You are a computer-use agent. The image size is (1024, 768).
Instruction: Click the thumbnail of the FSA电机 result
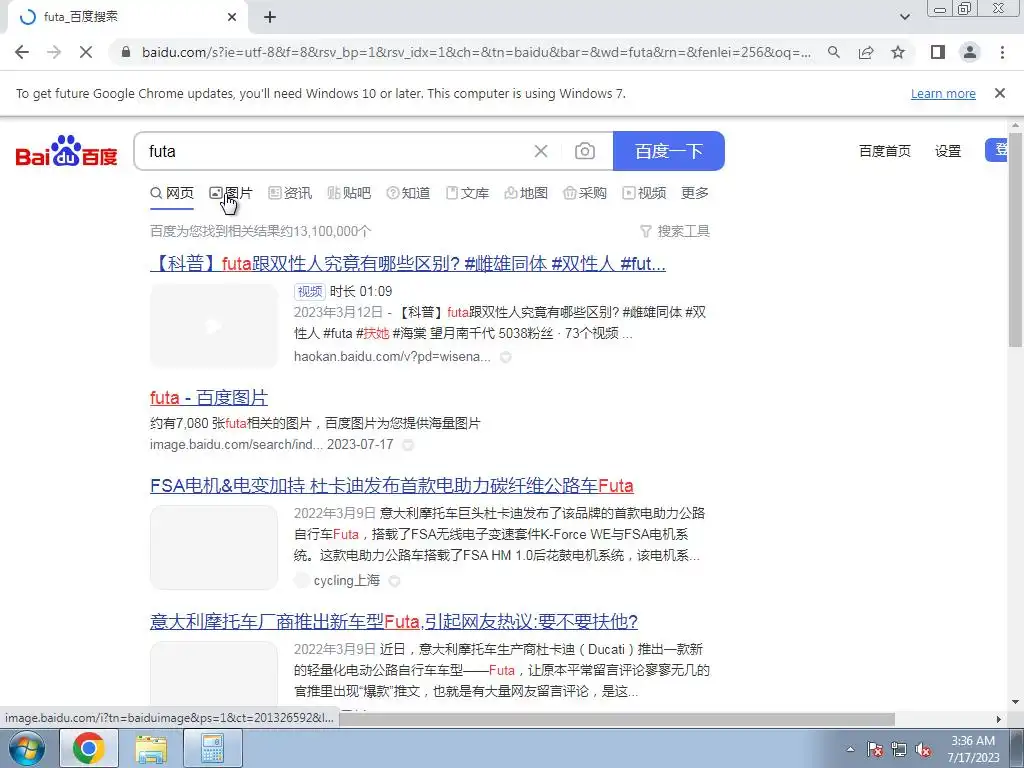coord(214,547)
